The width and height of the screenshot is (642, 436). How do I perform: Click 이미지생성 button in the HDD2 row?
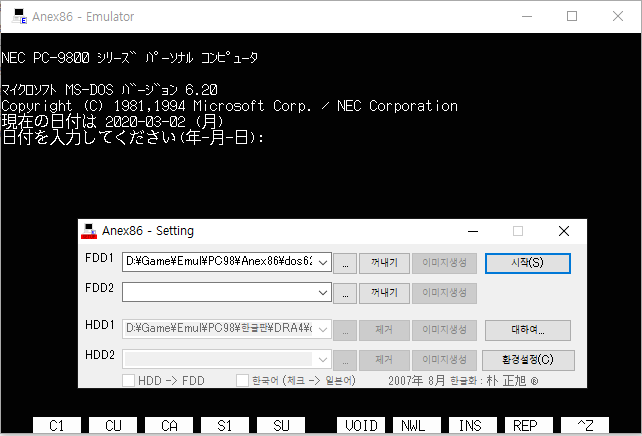tap(444, 361)
